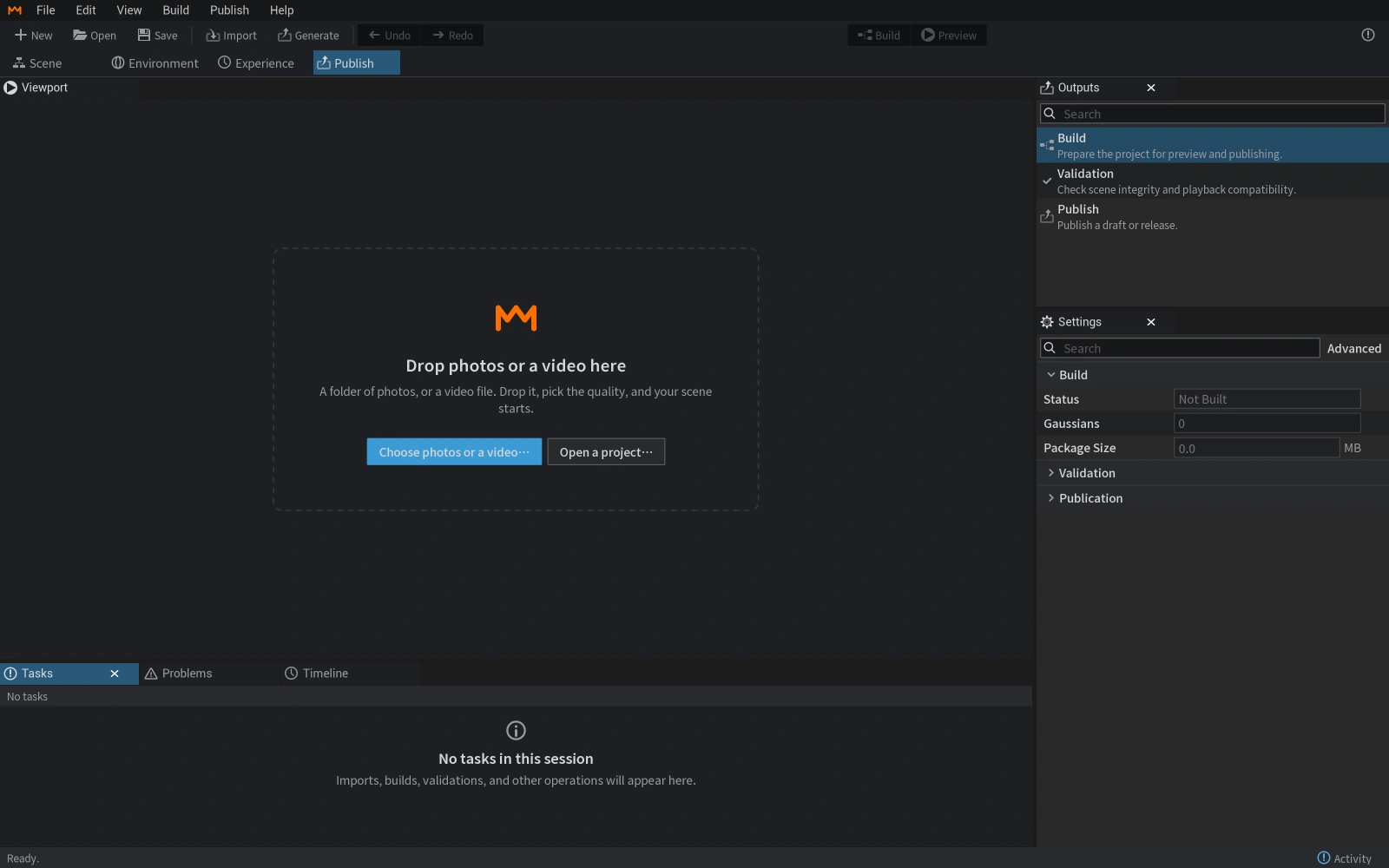The image size is (1389, 868).
Task: Click Open a project button
Action: point(606,452)
